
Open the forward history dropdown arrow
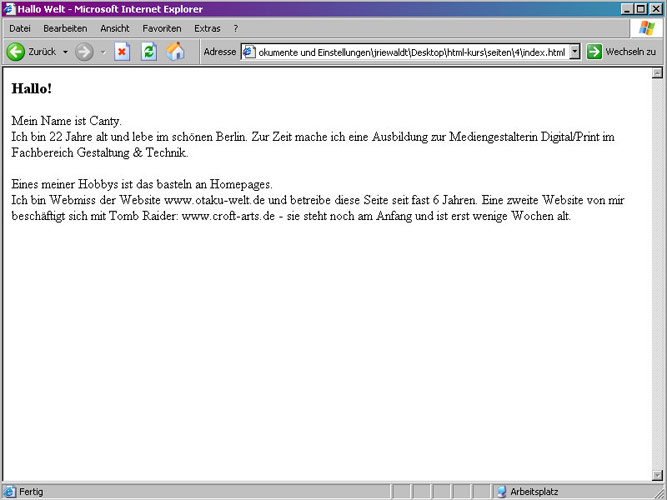pos(103,52)
